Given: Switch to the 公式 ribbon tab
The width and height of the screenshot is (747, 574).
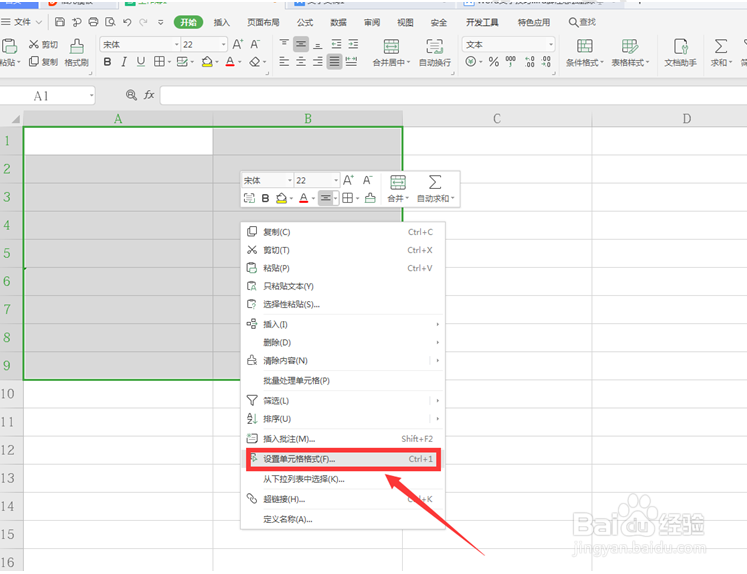Looking at the screenshot, I should point(305,22).
